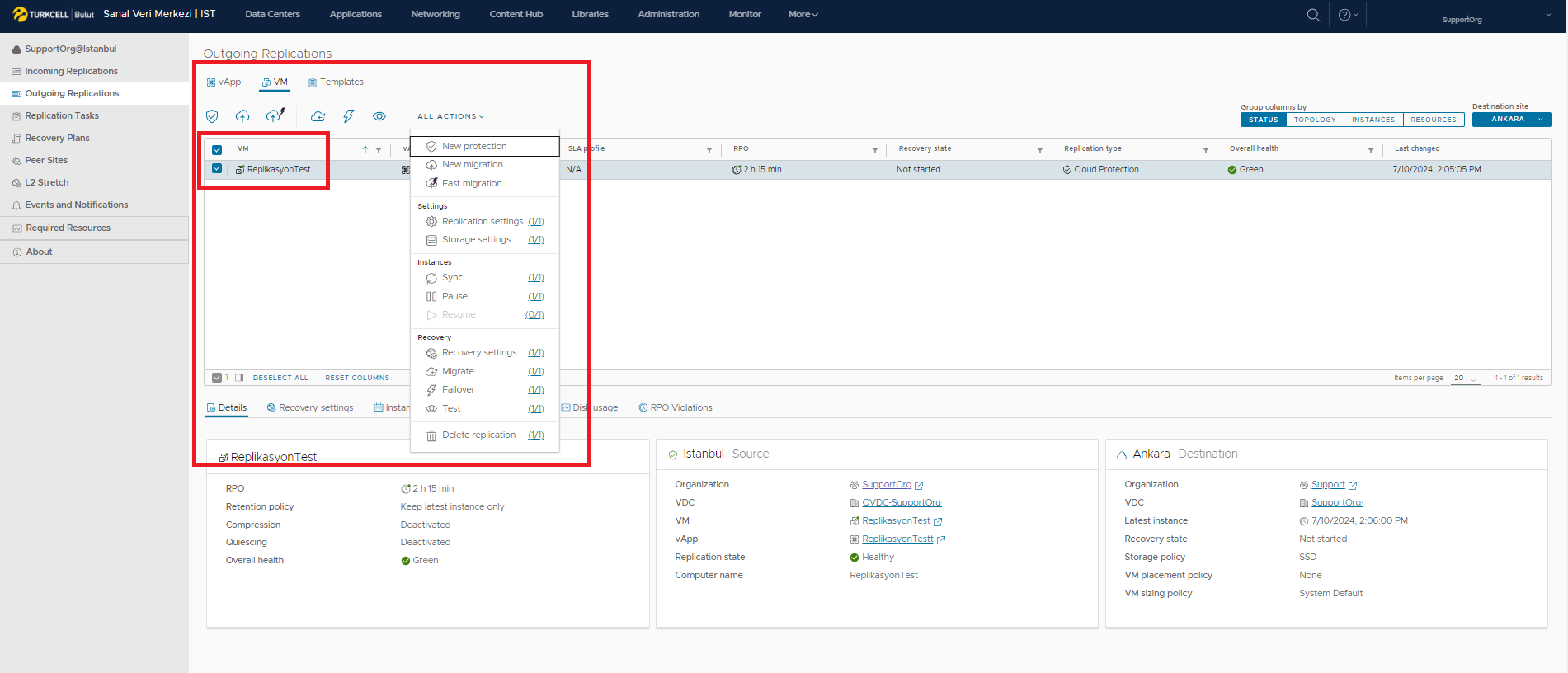
Task: Open SupportOrg link's external icon in Istanbul card
Action: (919, 486)
